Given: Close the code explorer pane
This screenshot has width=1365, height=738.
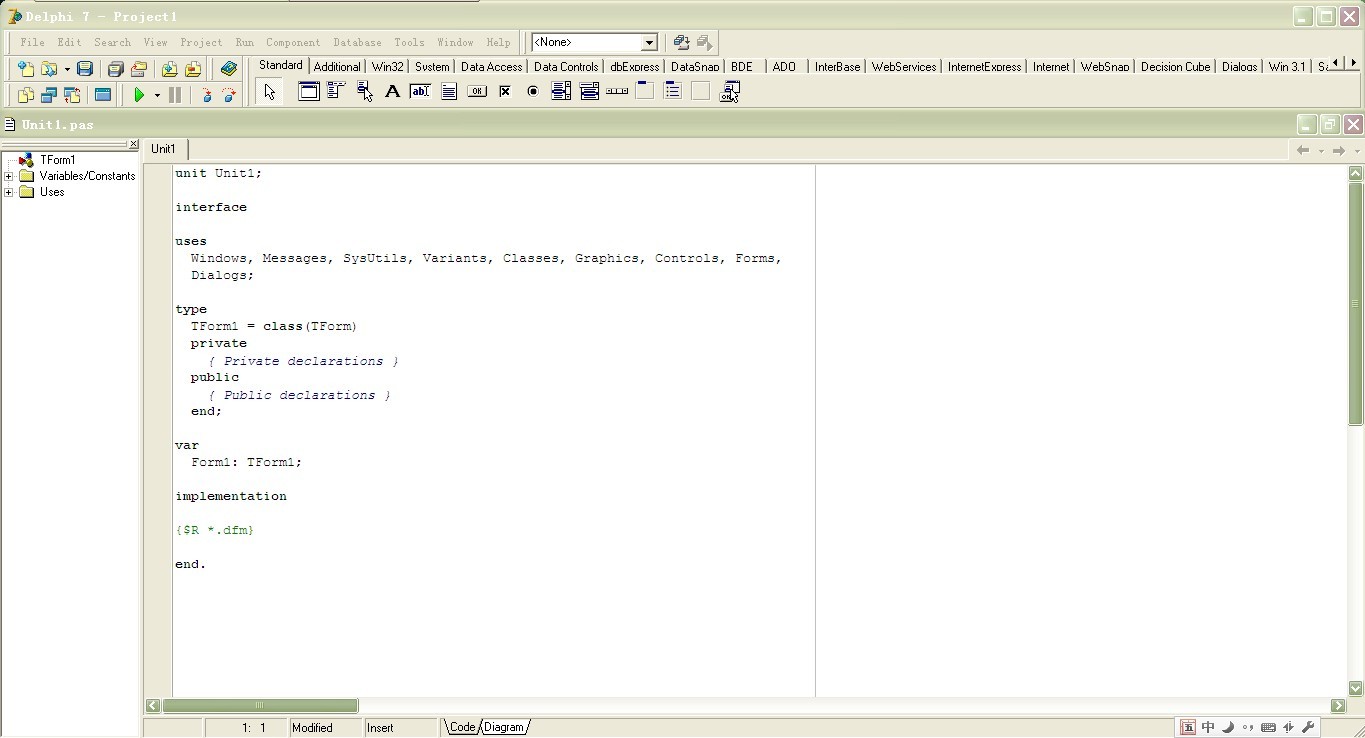Looking at the screenshot, I should [x=134, y=144].
